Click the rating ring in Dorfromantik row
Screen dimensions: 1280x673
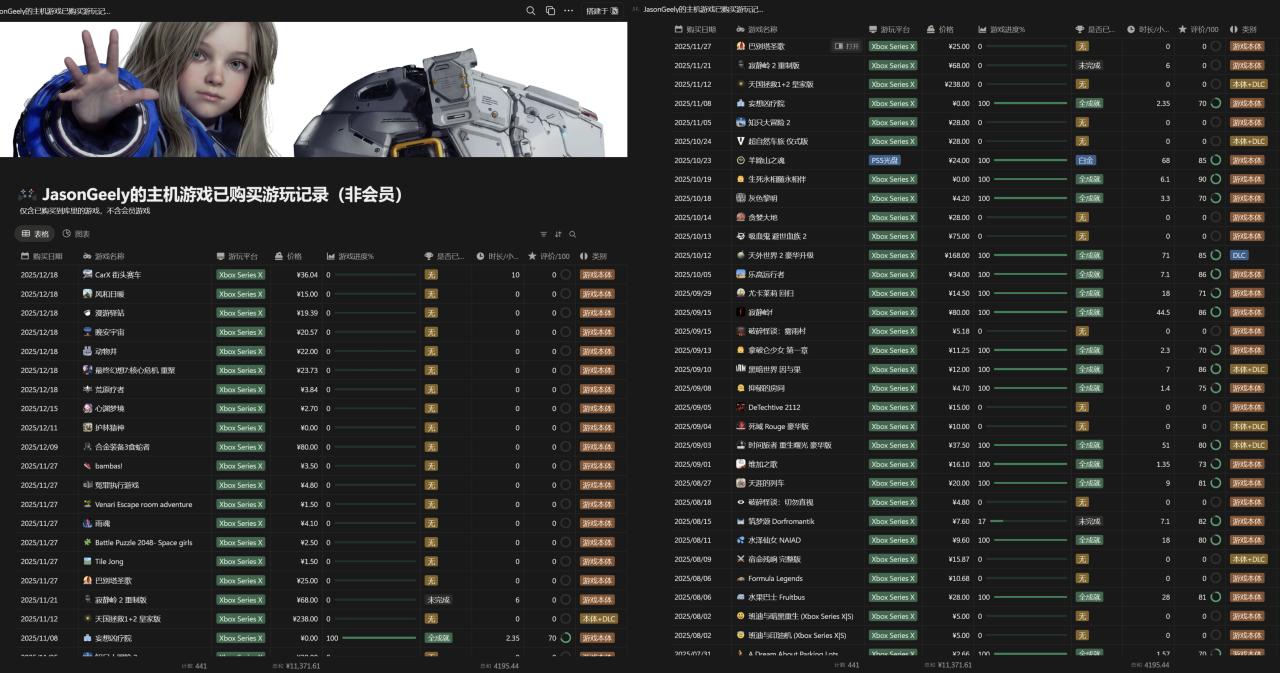tap(1215, 521)
